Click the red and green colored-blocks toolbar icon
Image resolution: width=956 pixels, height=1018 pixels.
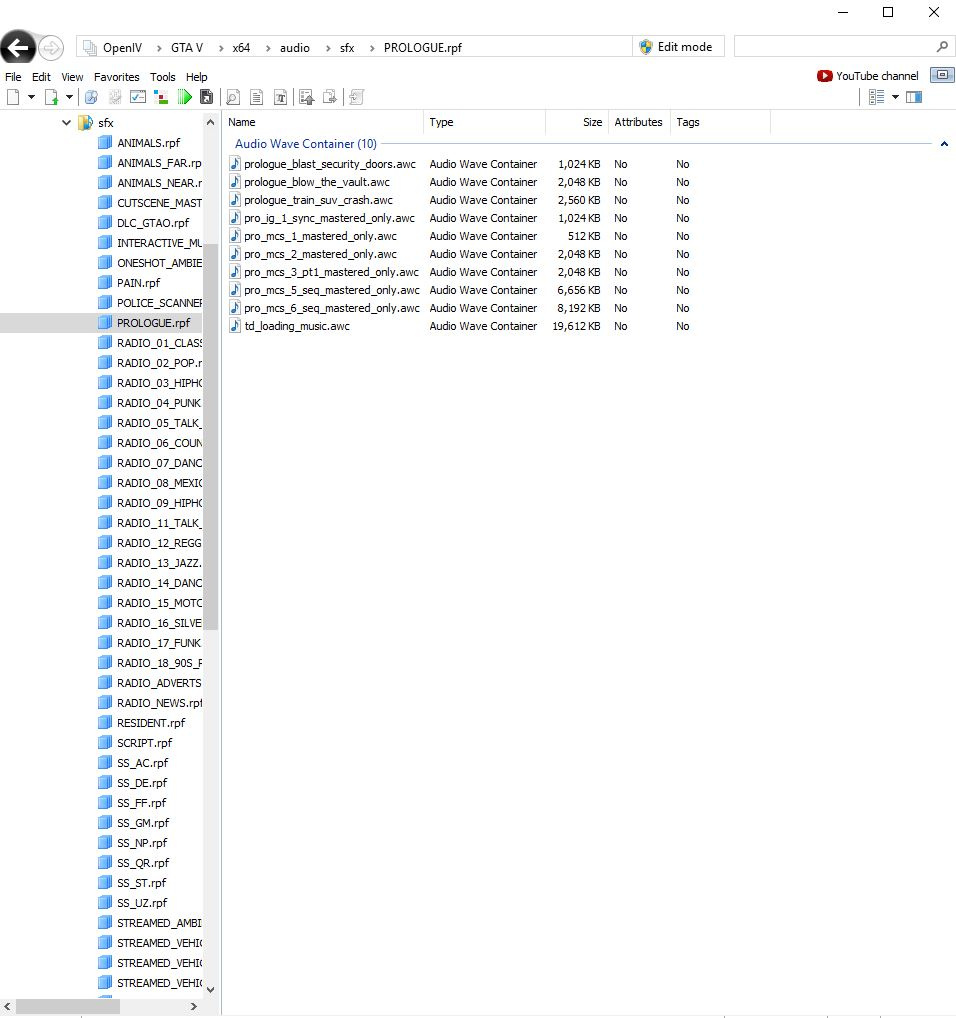[x=161, y=97]
